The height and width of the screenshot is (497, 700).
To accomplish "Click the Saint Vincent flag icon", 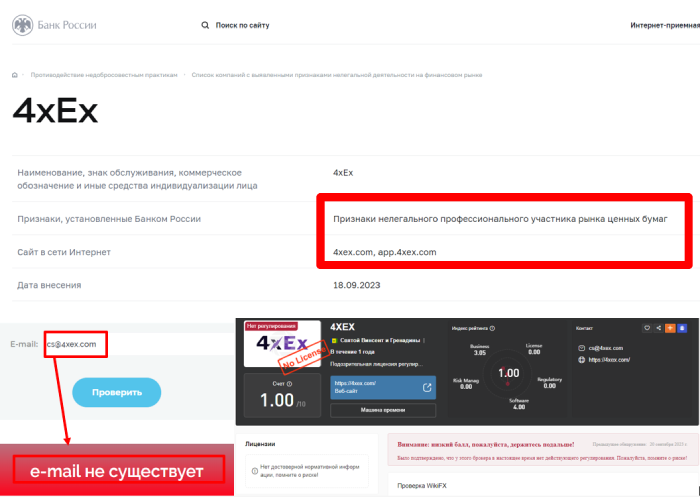I will point(334,340).
